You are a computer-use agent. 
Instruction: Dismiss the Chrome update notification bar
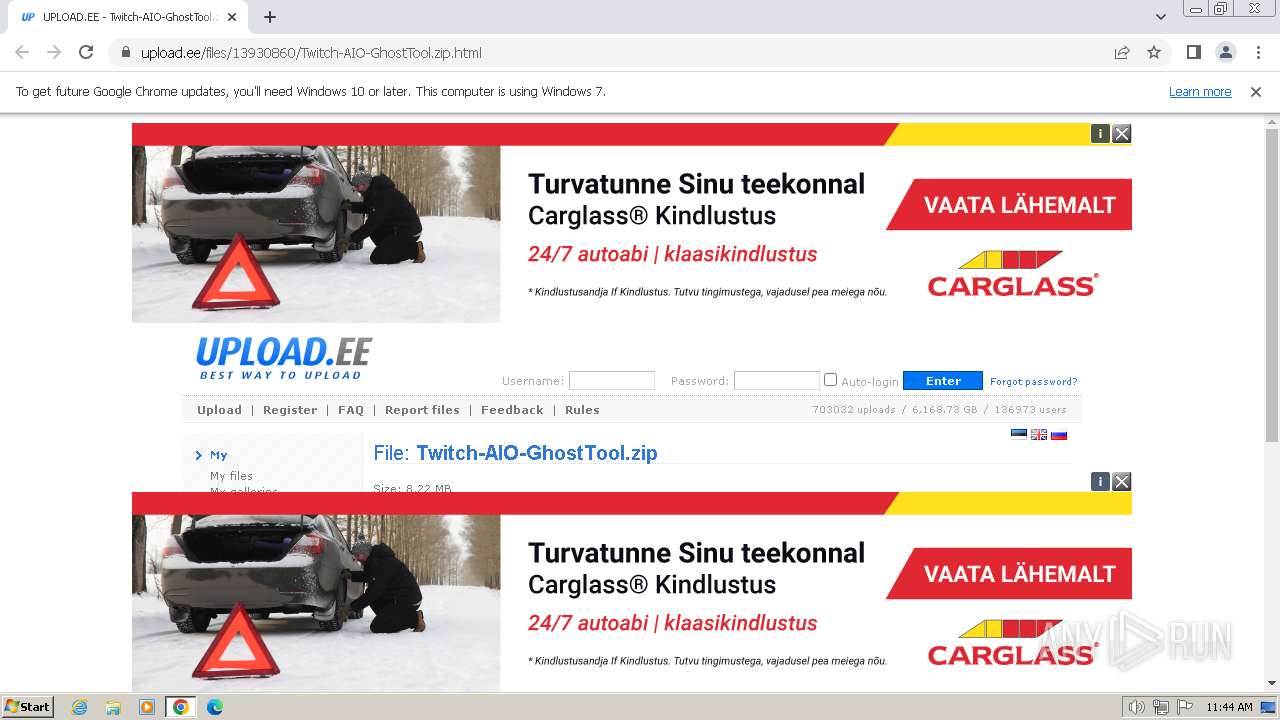[x=1256, y=91]
